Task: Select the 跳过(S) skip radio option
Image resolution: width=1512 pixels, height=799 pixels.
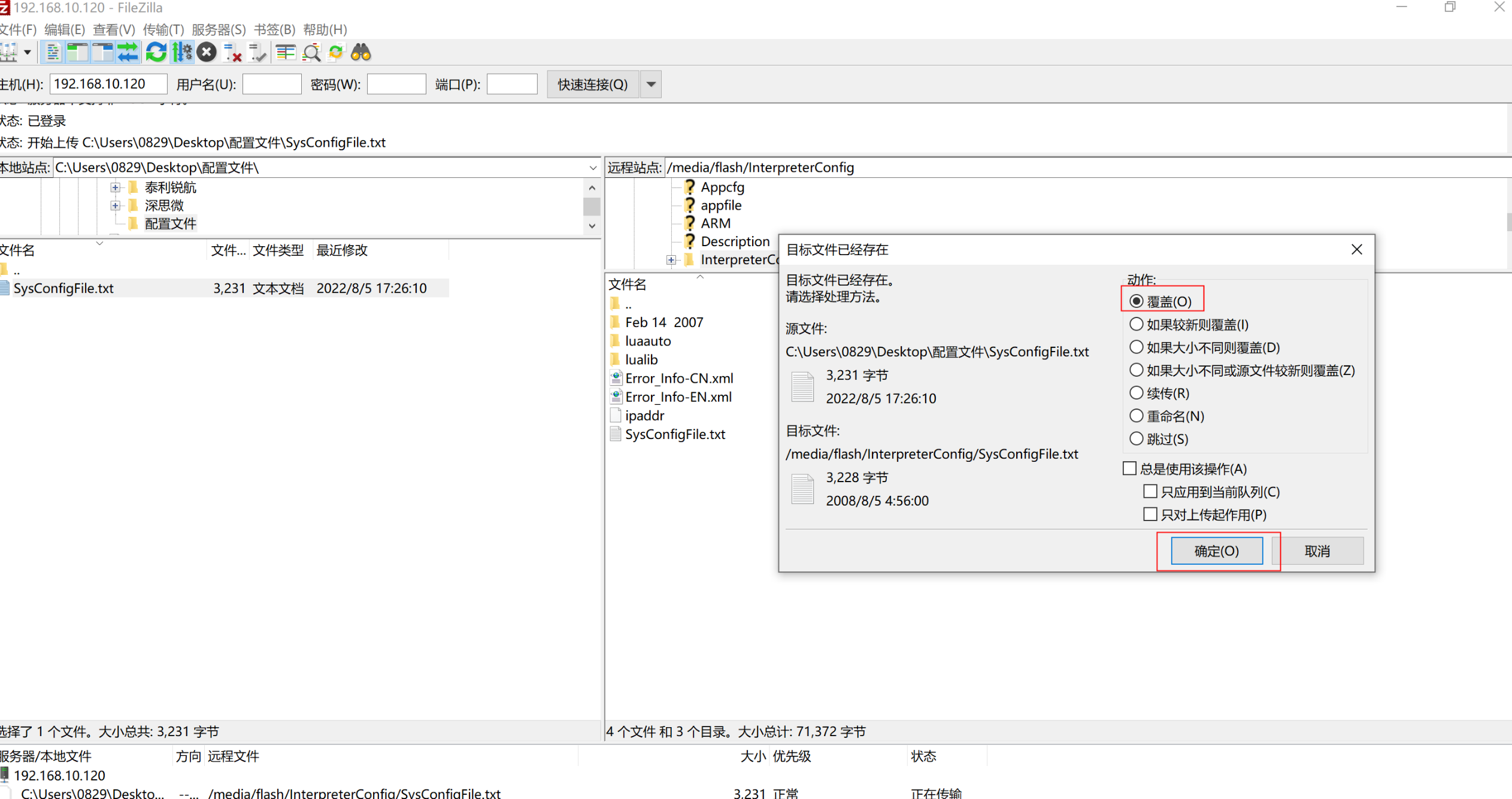Action: [x=1136, y=438]
